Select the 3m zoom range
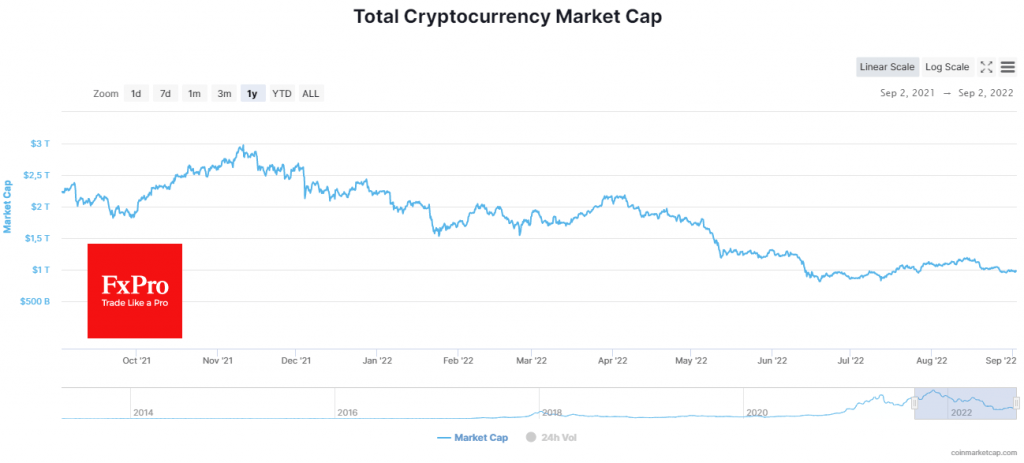 pos(224,94)
